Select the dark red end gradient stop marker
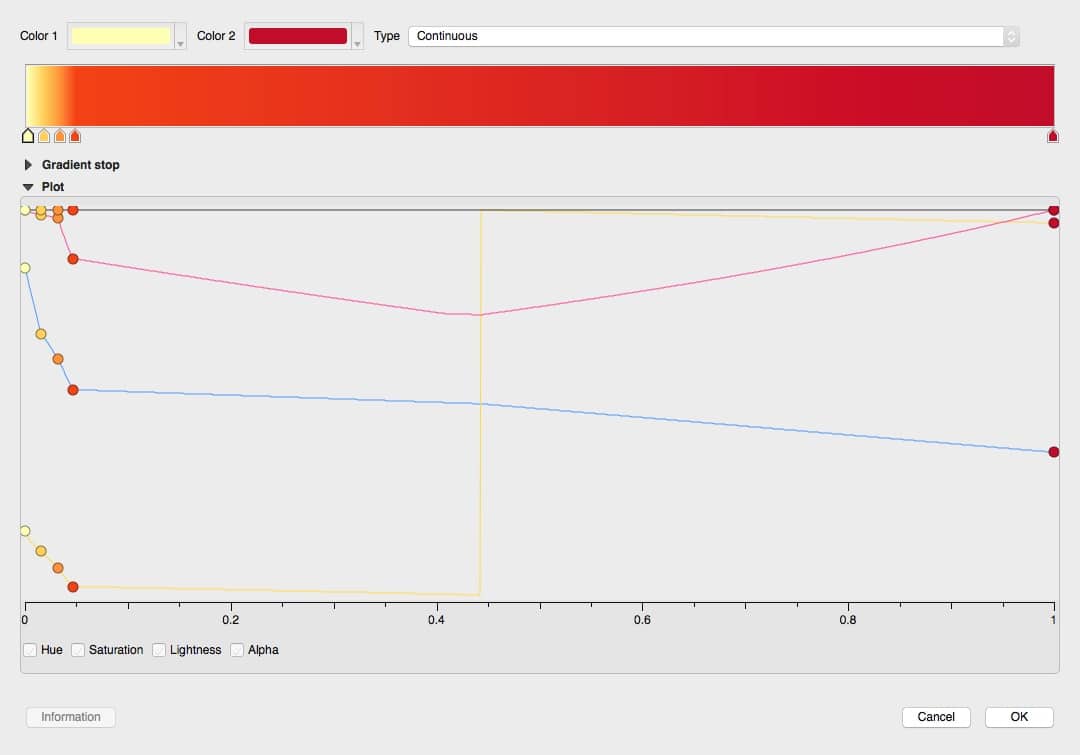1080x755 pixels. [1052, 136]
